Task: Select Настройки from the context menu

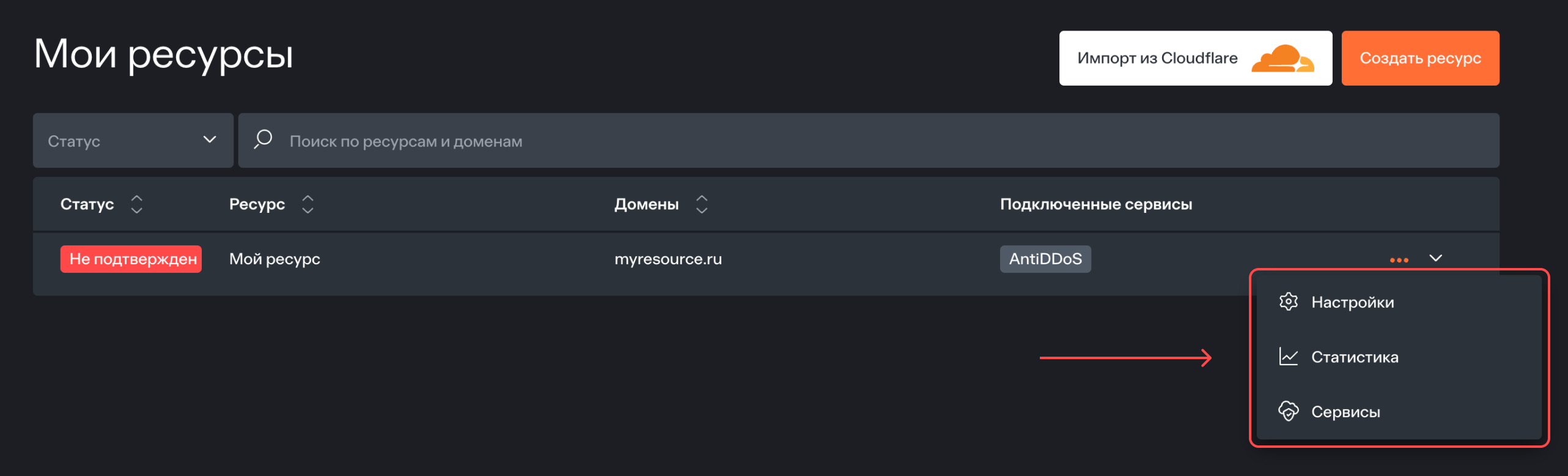Action: coord(1352,302)
